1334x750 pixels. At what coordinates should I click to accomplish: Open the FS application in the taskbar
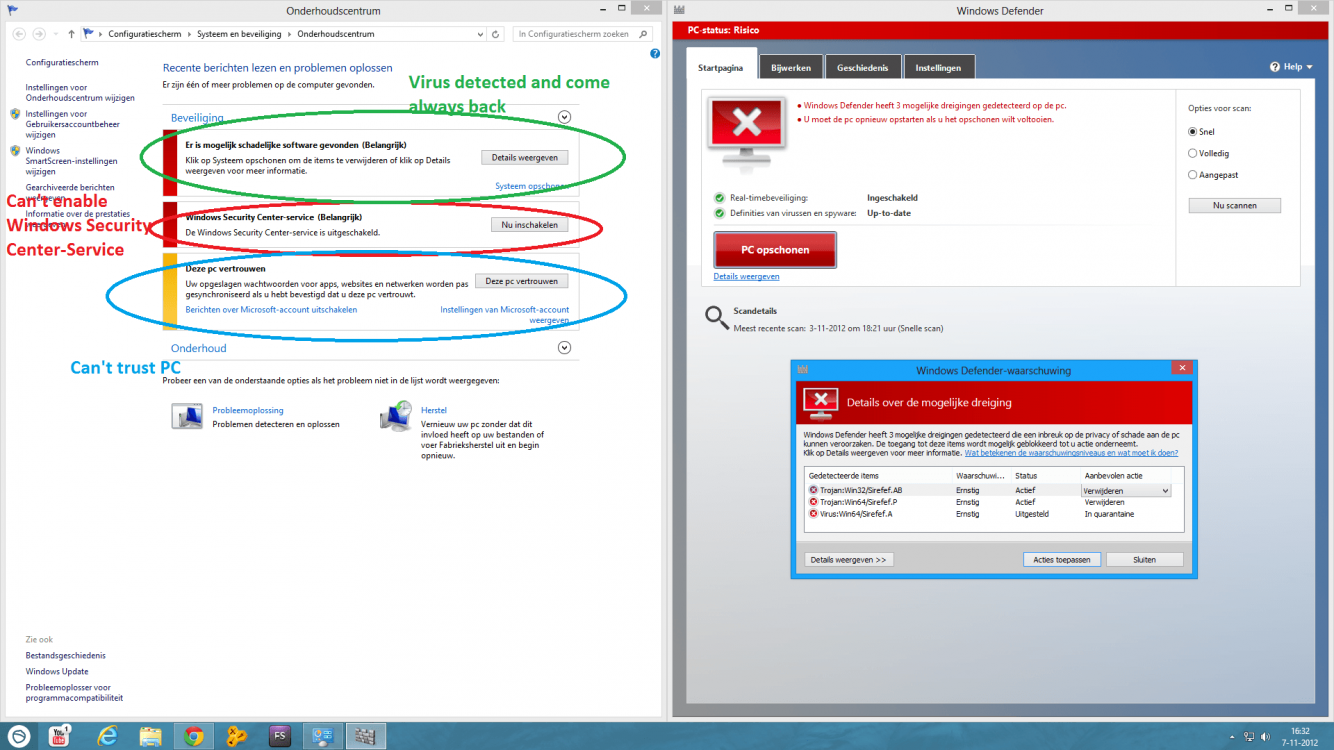point(281,736)
